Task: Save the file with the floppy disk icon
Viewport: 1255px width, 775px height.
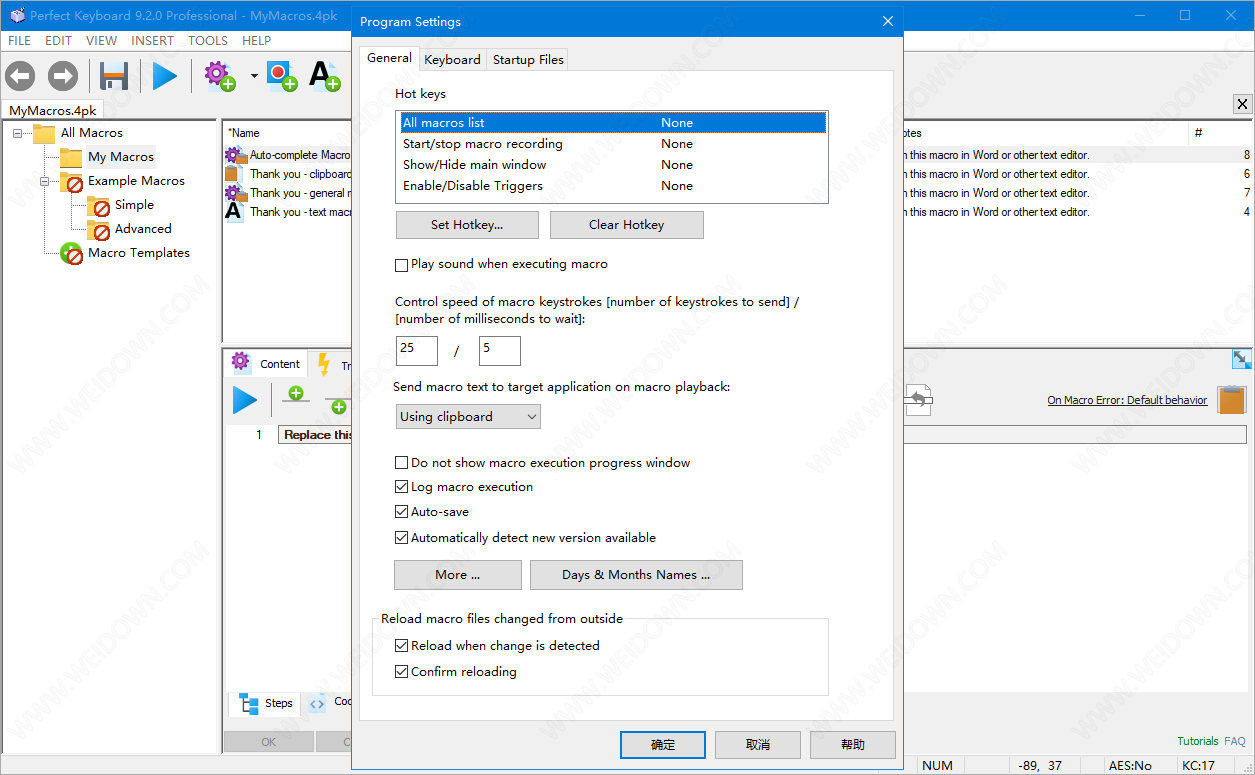Action: [x=114, y=76]
